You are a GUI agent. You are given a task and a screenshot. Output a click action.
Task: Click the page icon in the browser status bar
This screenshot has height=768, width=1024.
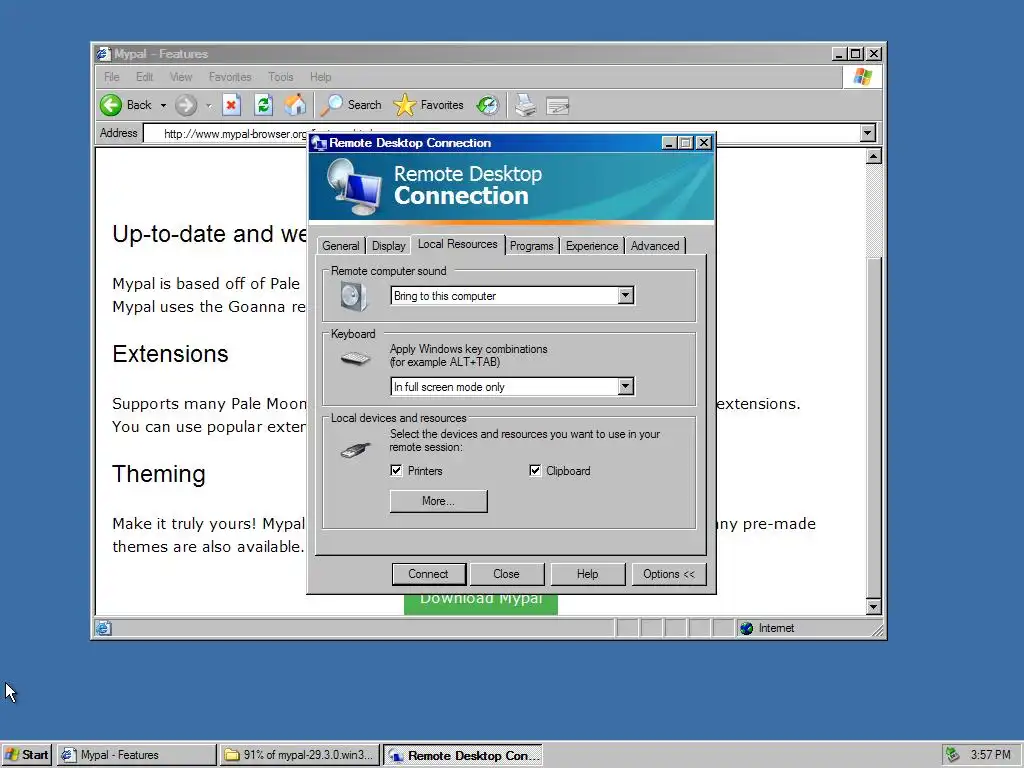click(x=104, y=628)
